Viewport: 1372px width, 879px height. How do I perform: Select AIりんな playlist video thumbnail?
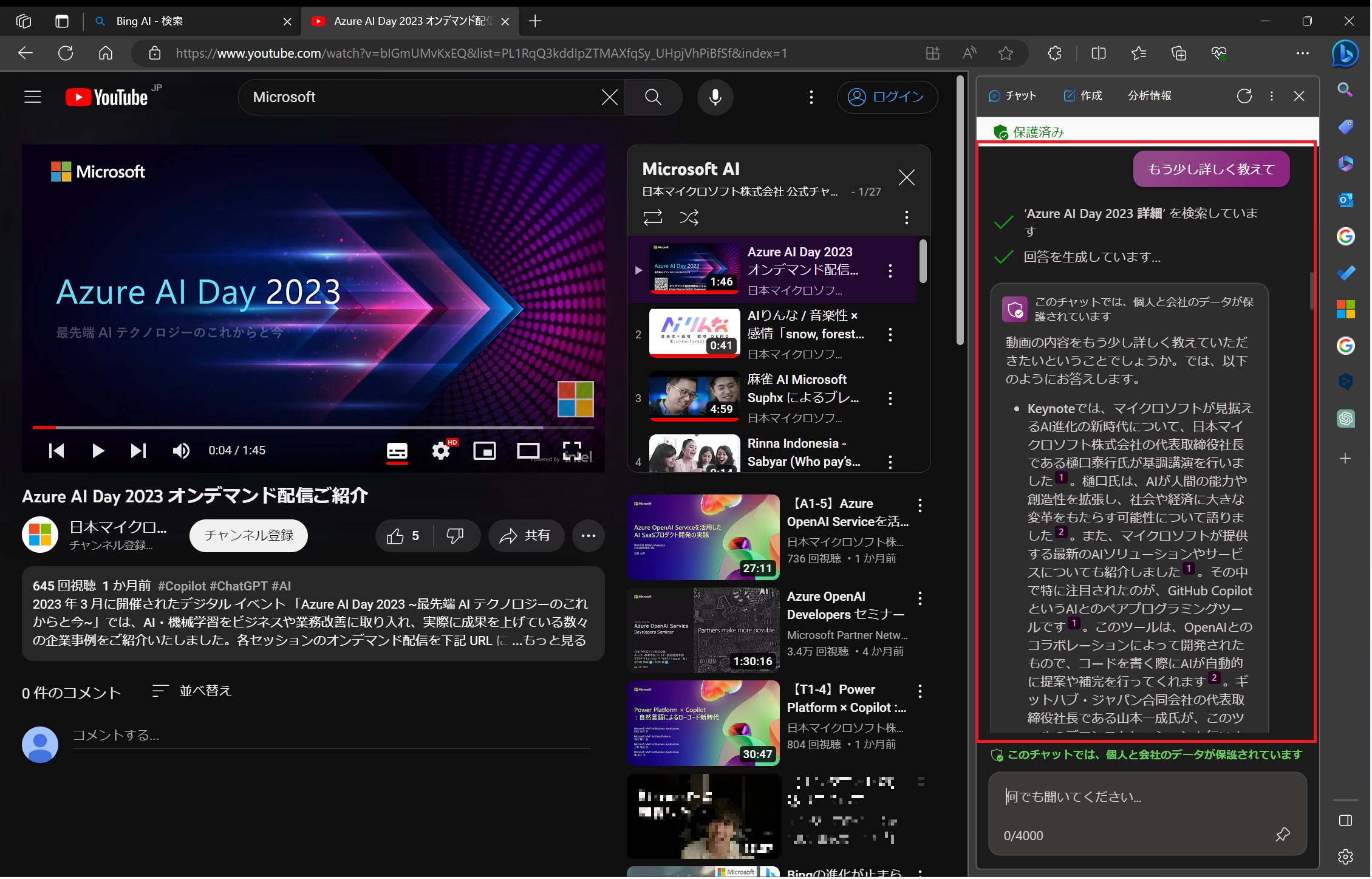[x=694, y=333]
